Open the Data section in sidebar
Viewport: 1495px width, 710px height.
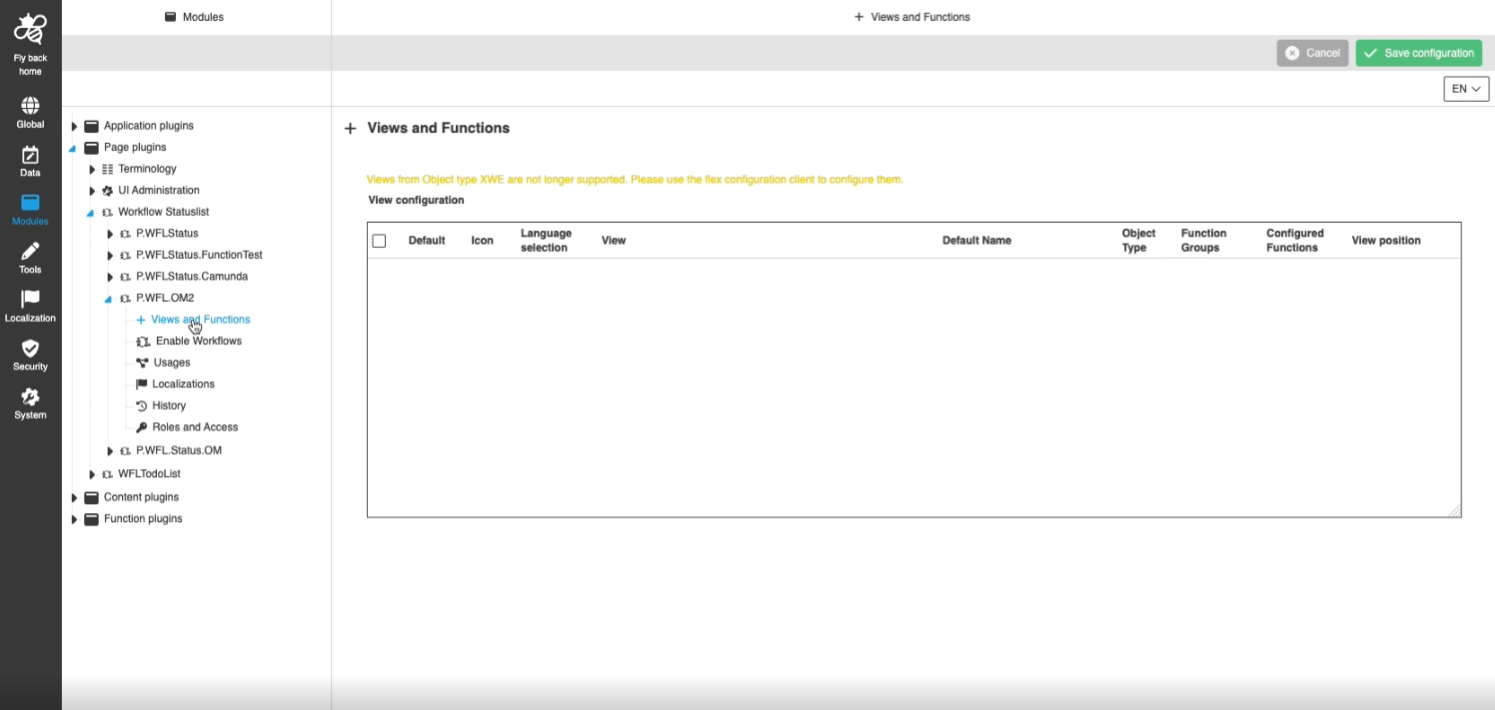[x=30, y=155]
